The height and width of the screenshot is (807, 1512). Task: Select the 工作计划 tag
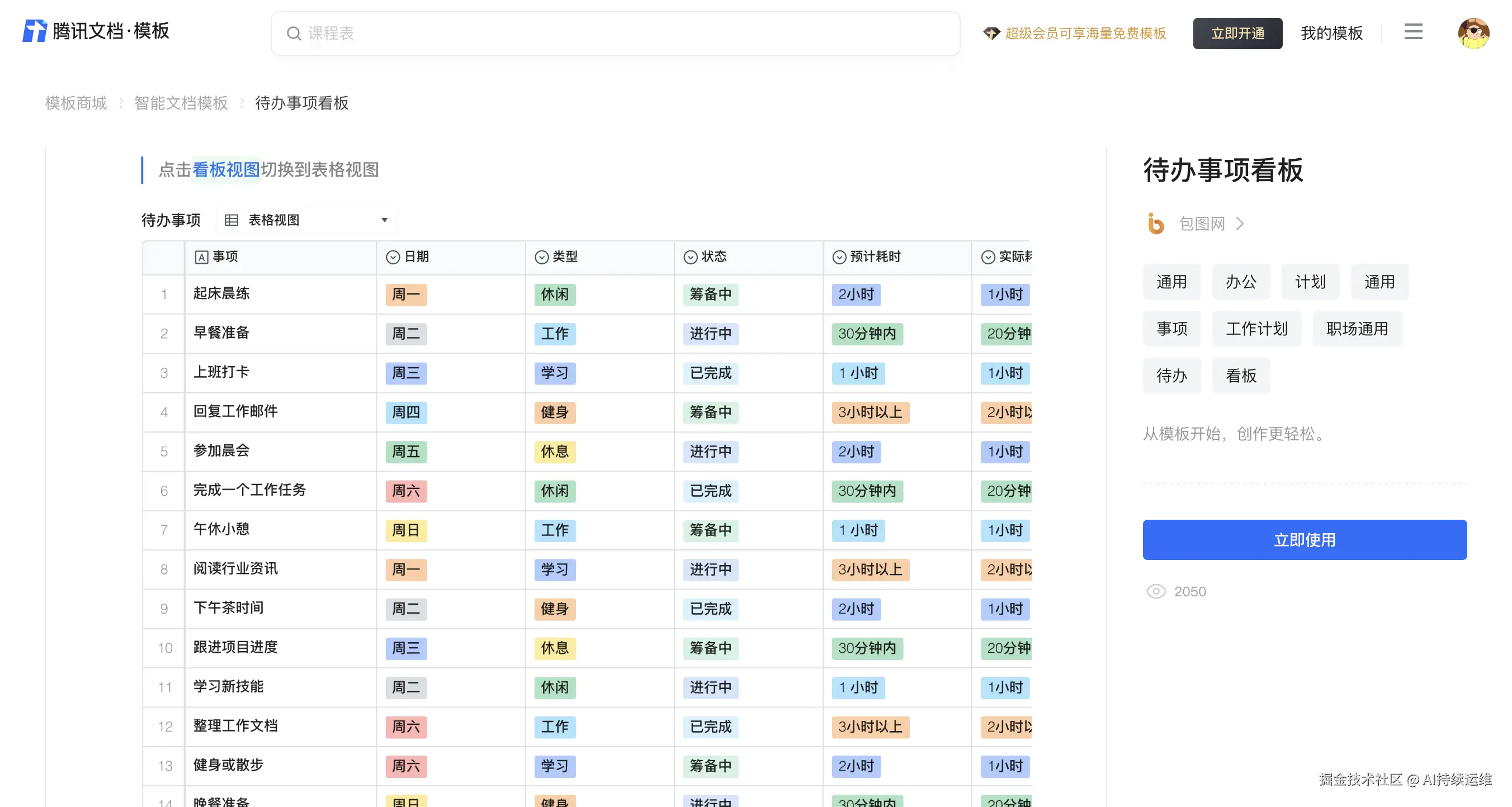point(1256,329)
